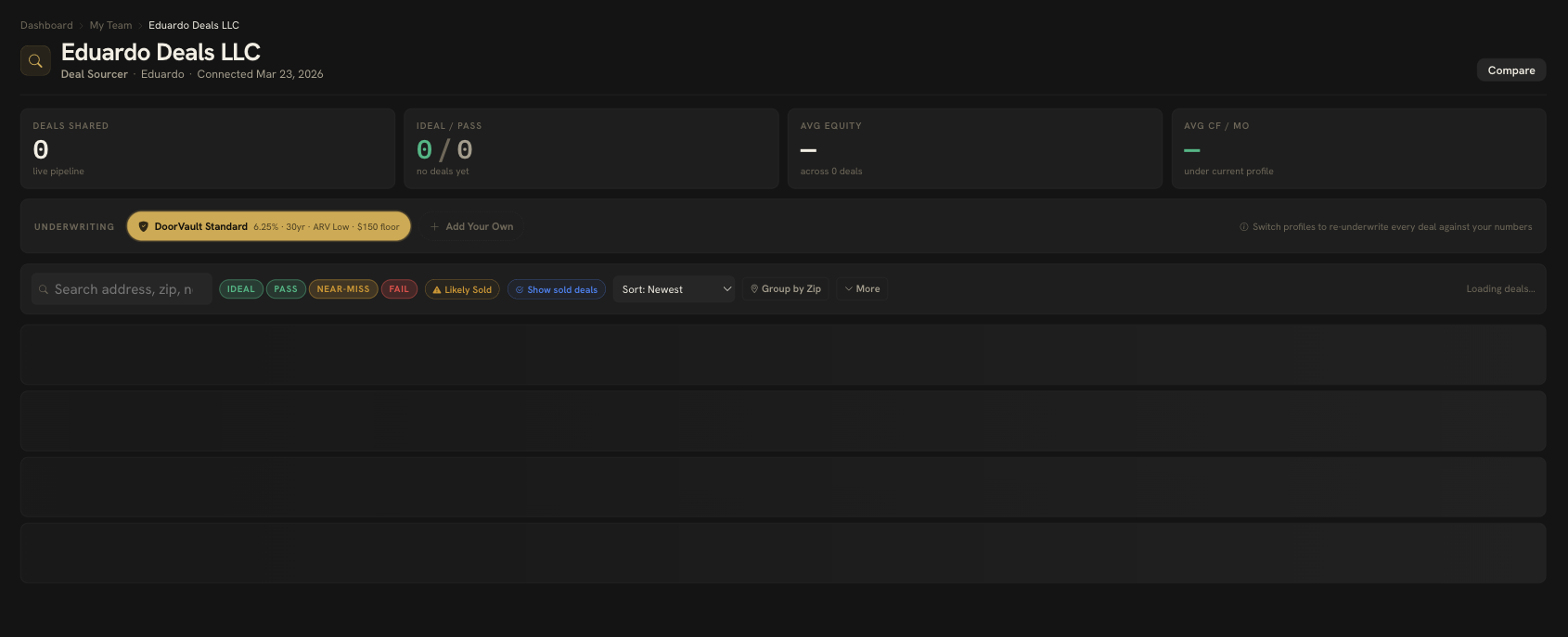
Task: Open the Deals Shared stat card
Action: pyautogui.click(x=208, y=149)
